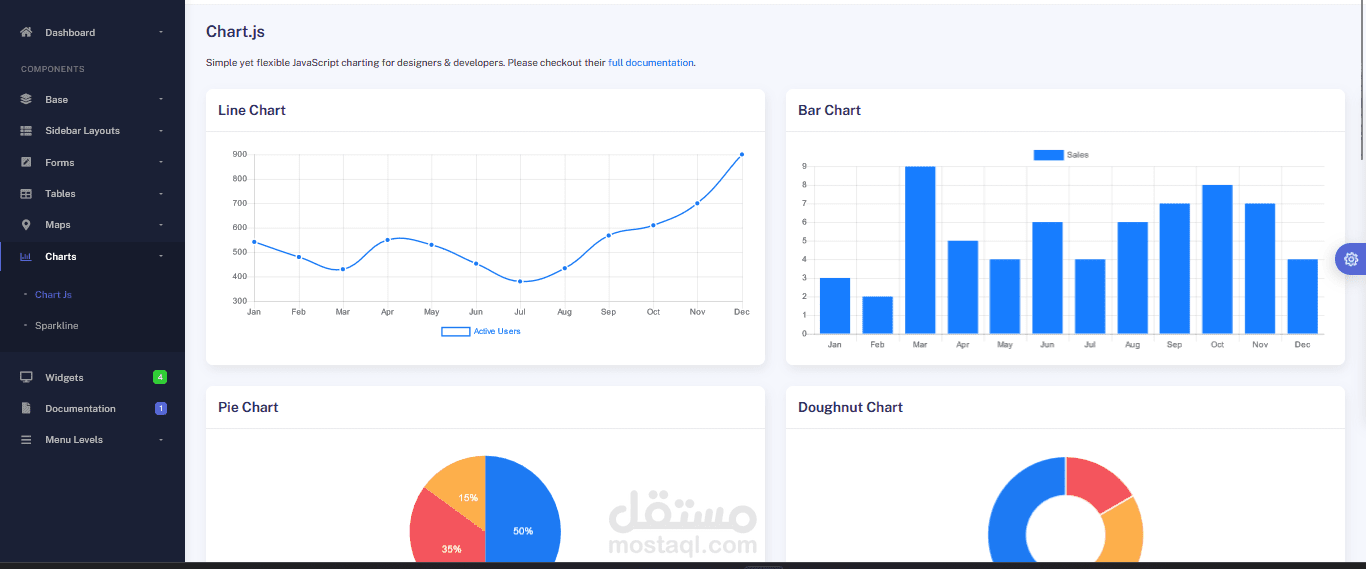Open the Widgets menu item
This screenshot has height=569, width=1366.
[x=92, y=377]
